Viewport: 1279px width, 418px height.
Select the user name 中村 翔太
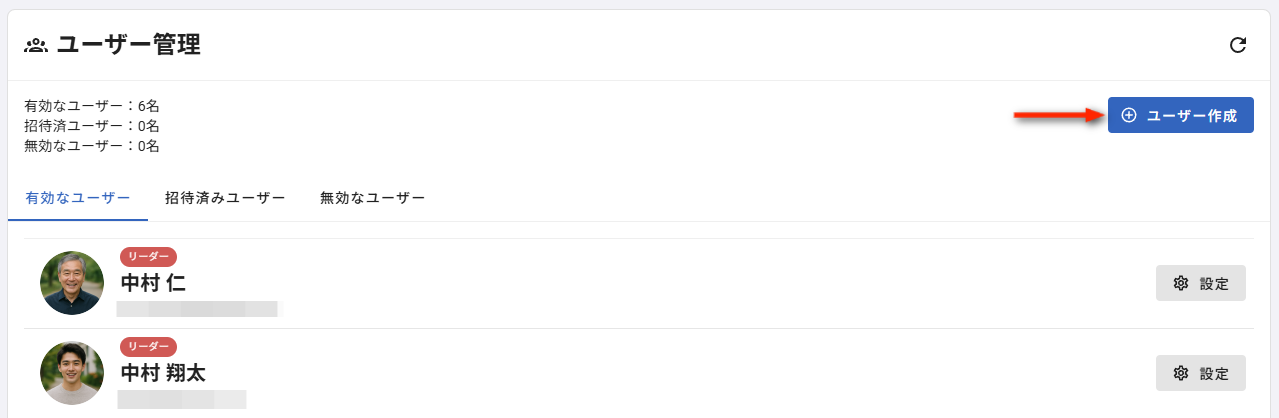163,373
